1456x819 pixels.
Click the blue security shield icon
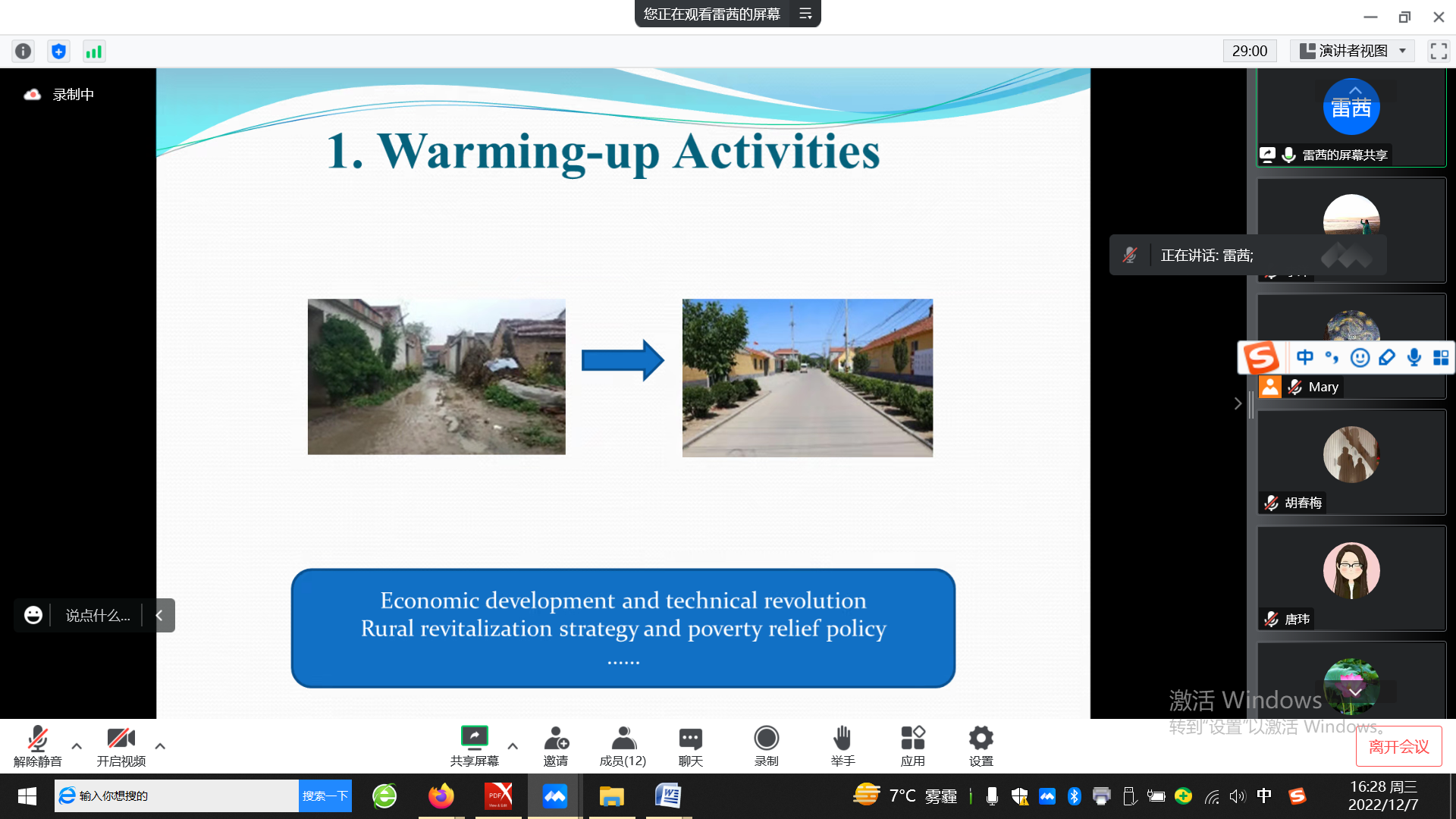[x=58, y=51]
